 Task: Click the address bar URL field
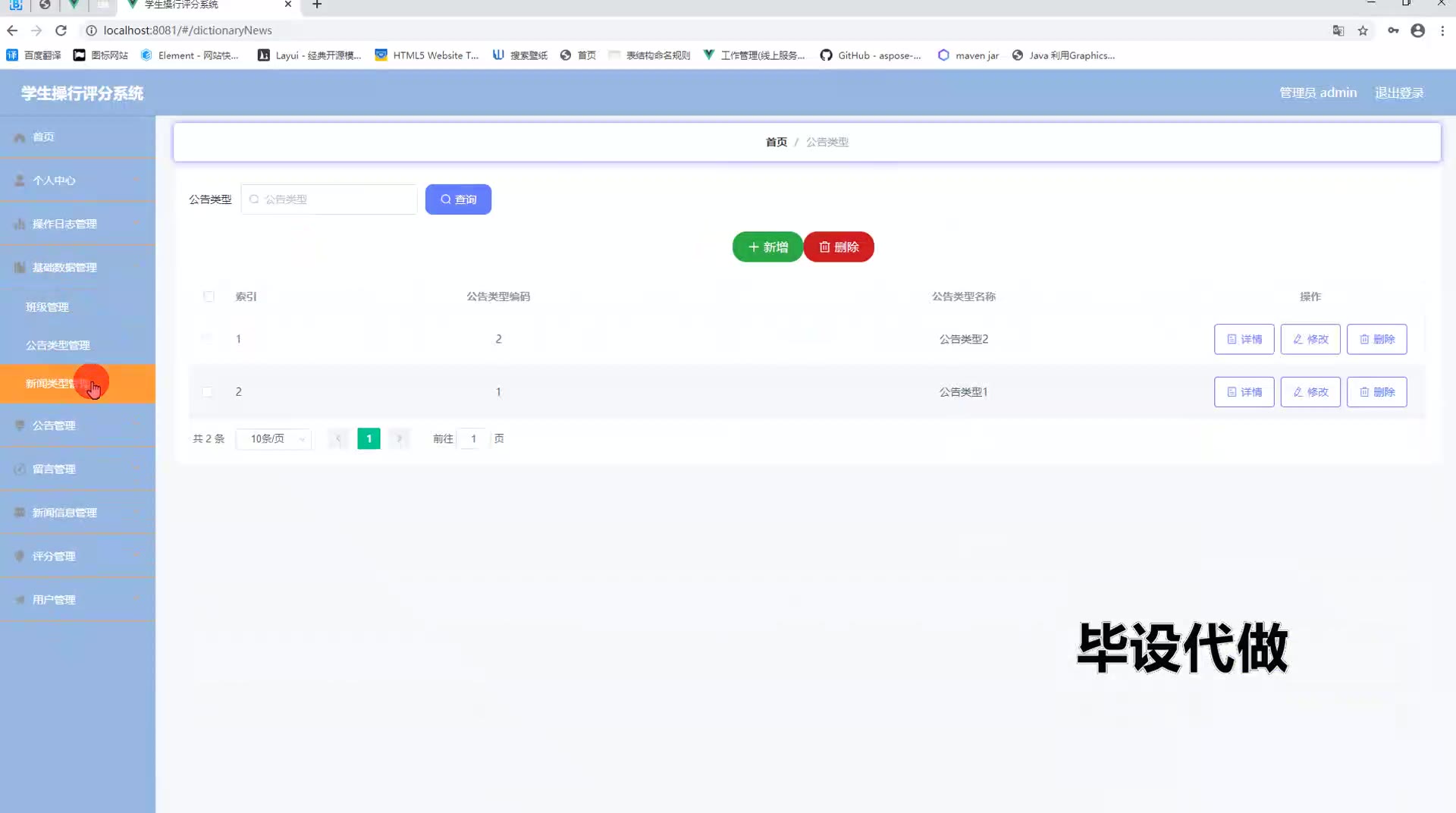(x=705, y=30)
